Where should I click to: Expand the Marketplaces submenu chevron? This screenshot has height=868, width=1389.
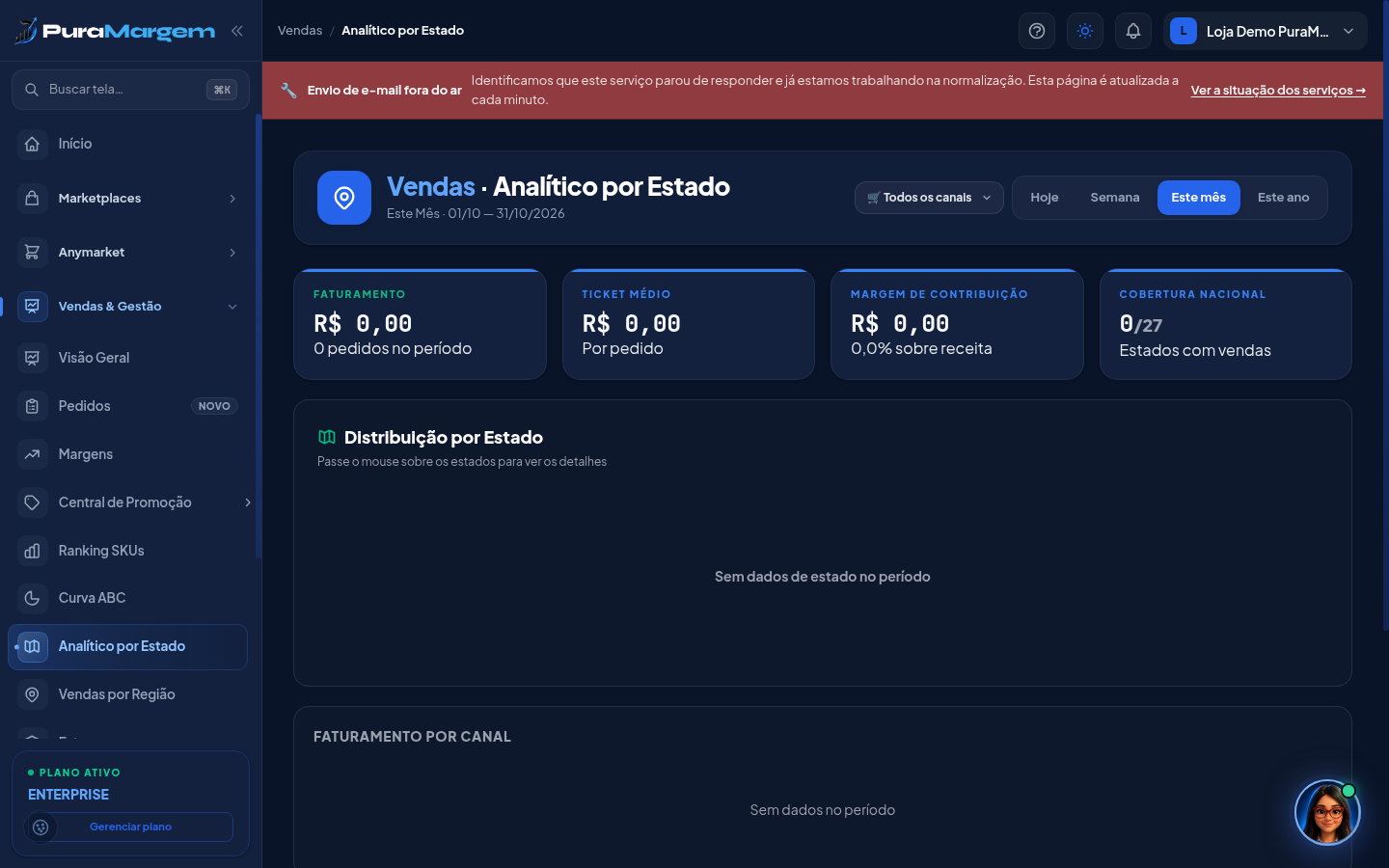[232, 199]
